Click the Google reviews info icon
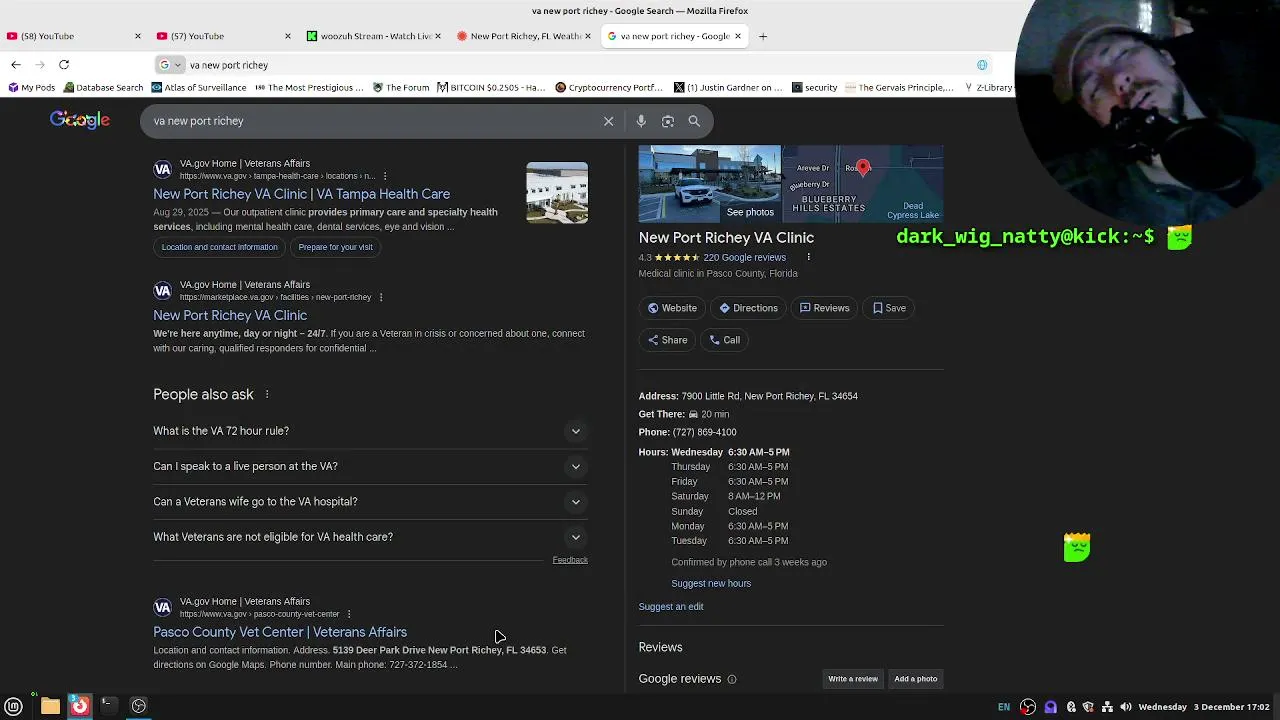Viewport: 1280px width, 720px height. coord(732,679)
